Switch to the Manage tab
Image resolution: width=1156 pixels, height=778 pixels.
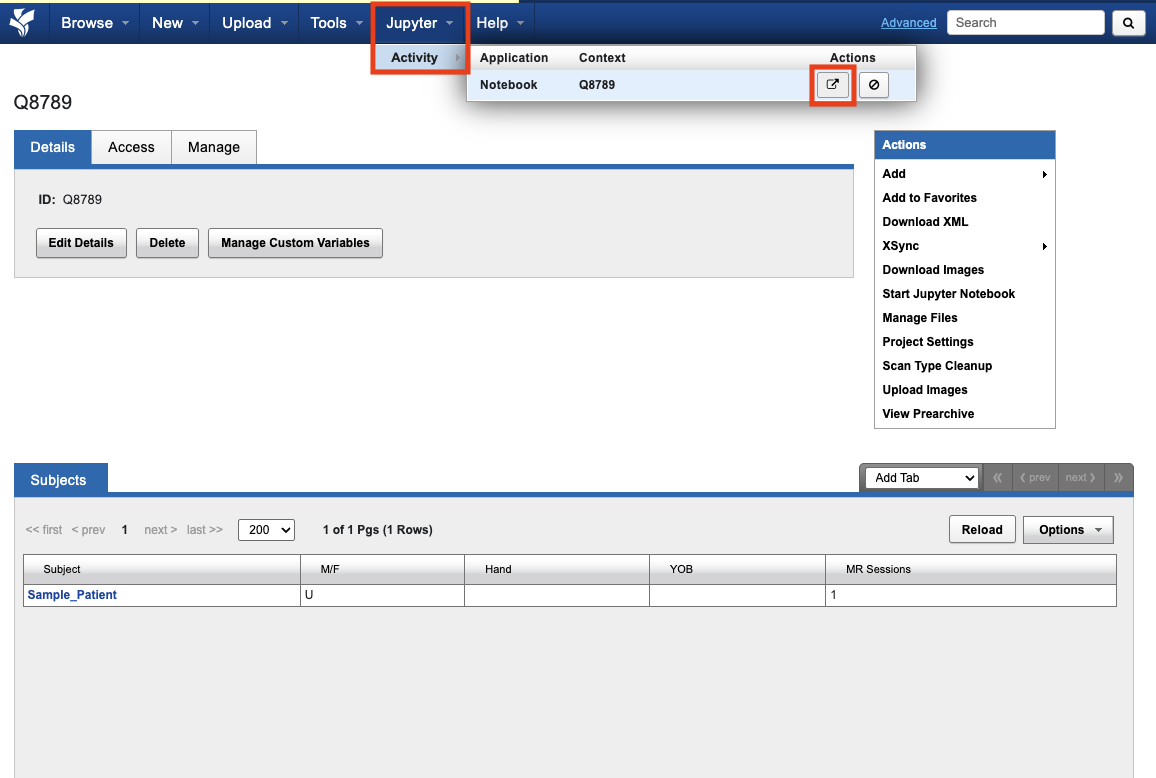(214, 147)
